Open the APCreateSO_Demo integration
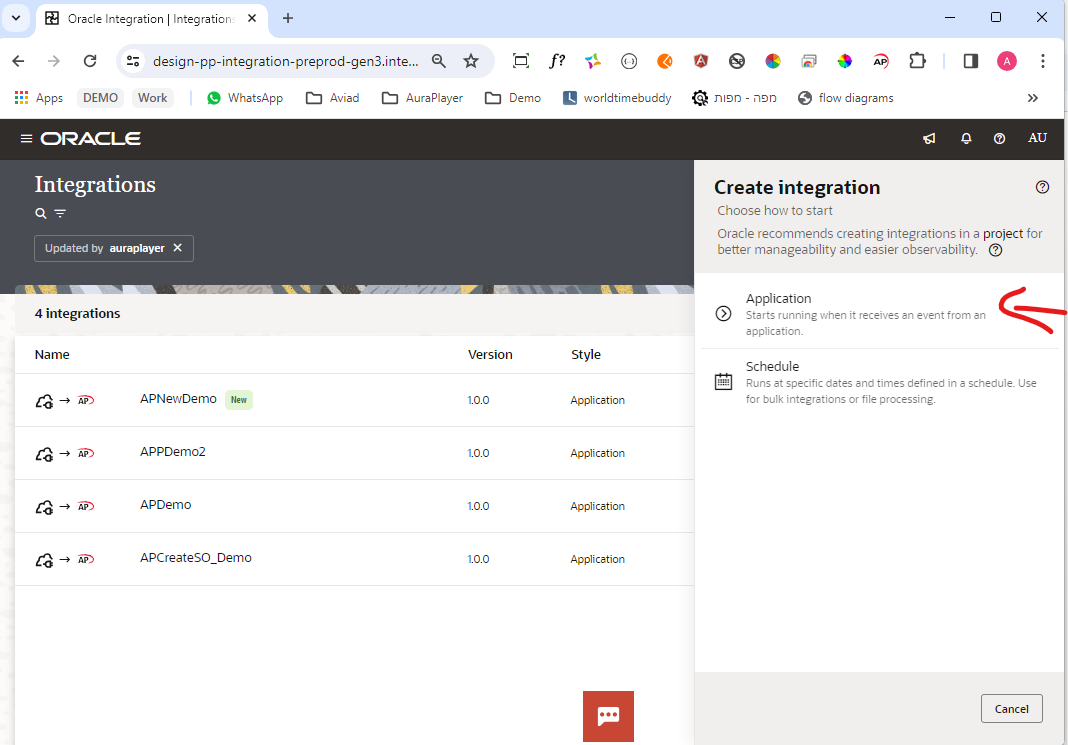The height and width of the screenshot is (745, 1068). tap(196, 558)
